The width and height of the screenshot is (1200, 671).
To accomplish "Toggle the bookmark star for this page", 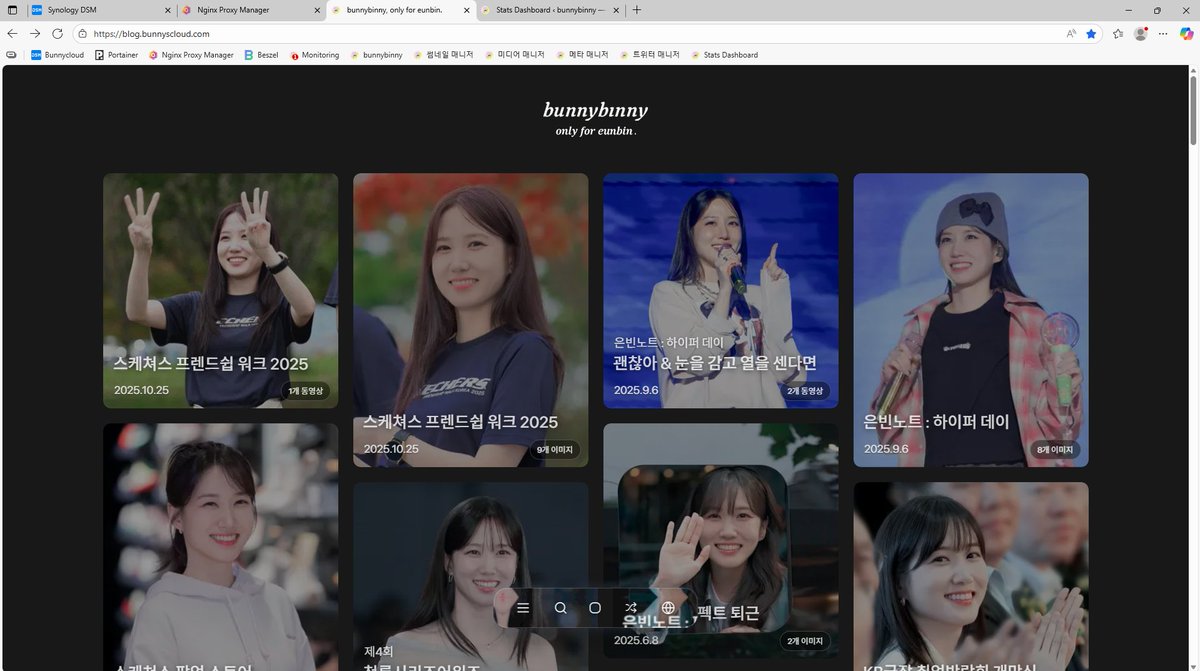I will pos(1091,33).
